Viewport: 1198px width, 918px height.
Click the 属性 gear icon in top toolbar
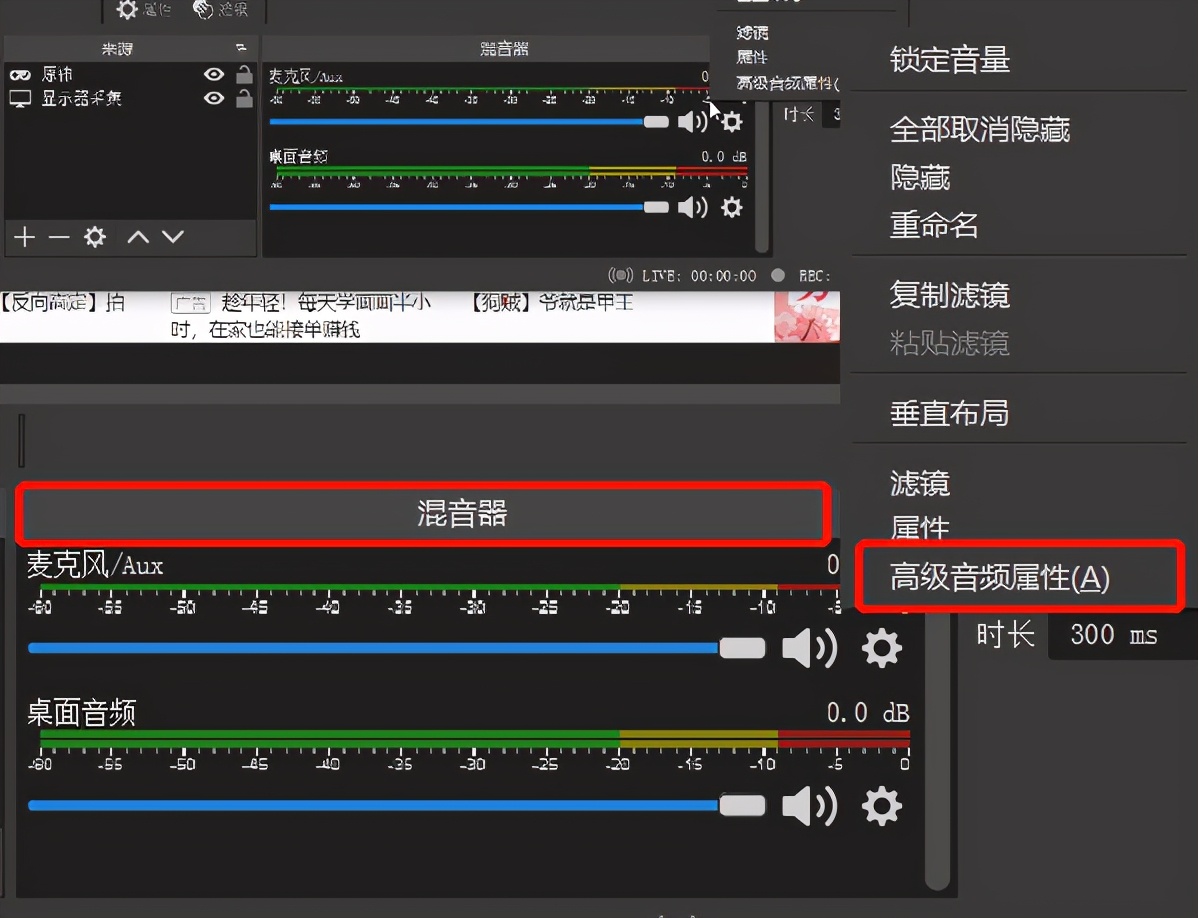[128, 9]
